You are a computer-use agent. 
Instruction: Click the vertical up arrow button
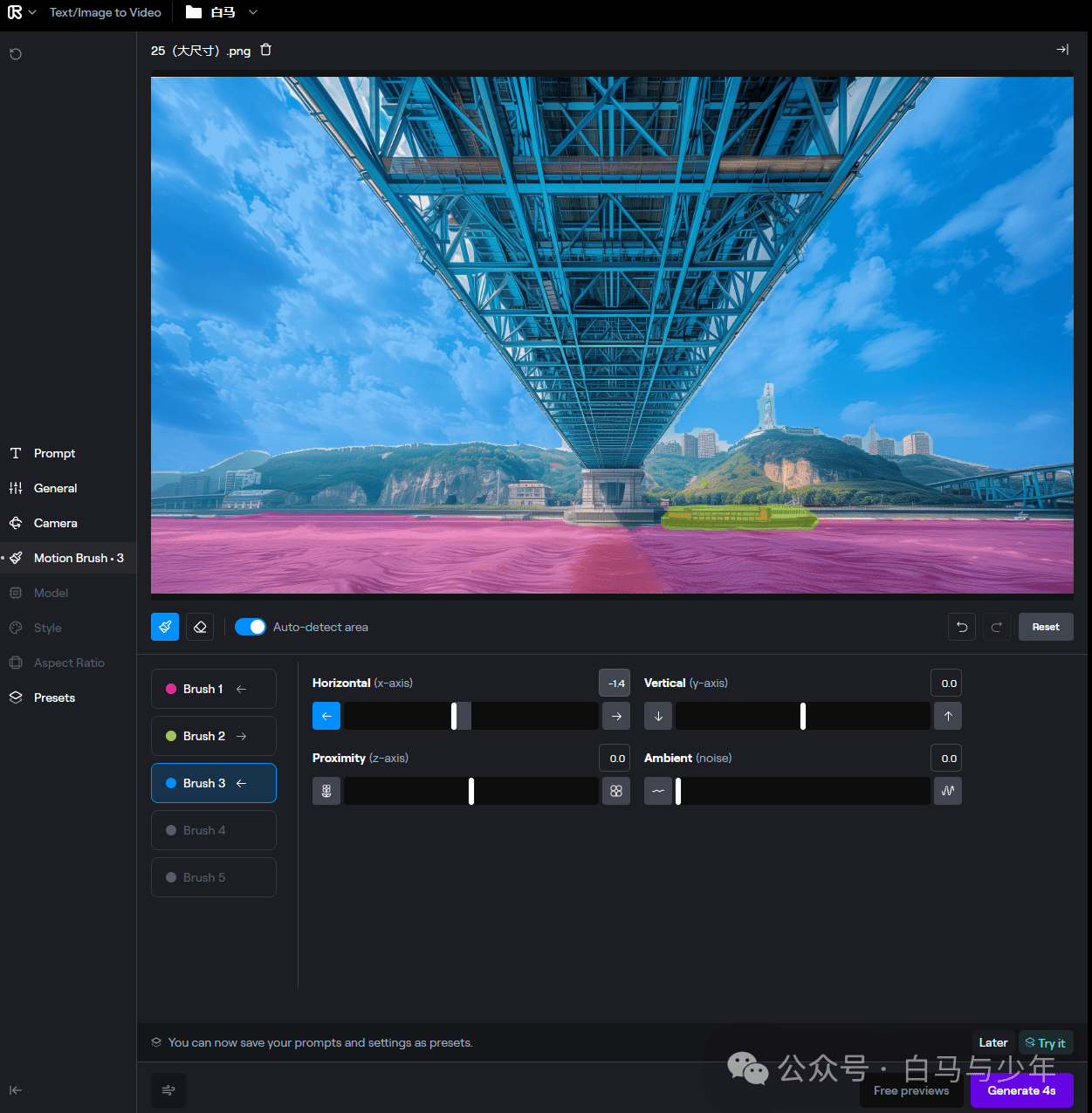[x=948, y=716]
